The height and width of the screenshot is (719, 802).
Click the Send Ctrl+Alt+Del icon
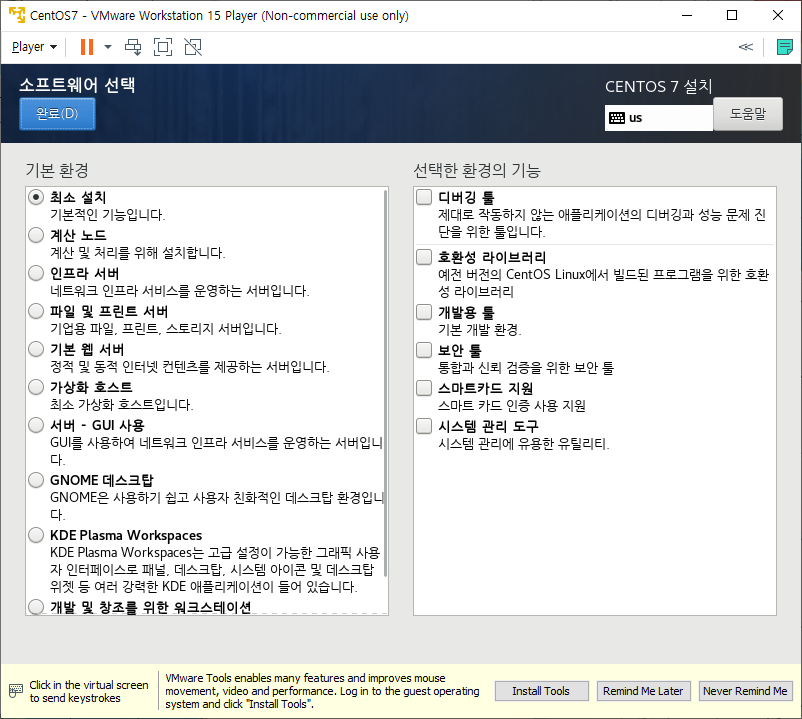[x=133, y=47]
